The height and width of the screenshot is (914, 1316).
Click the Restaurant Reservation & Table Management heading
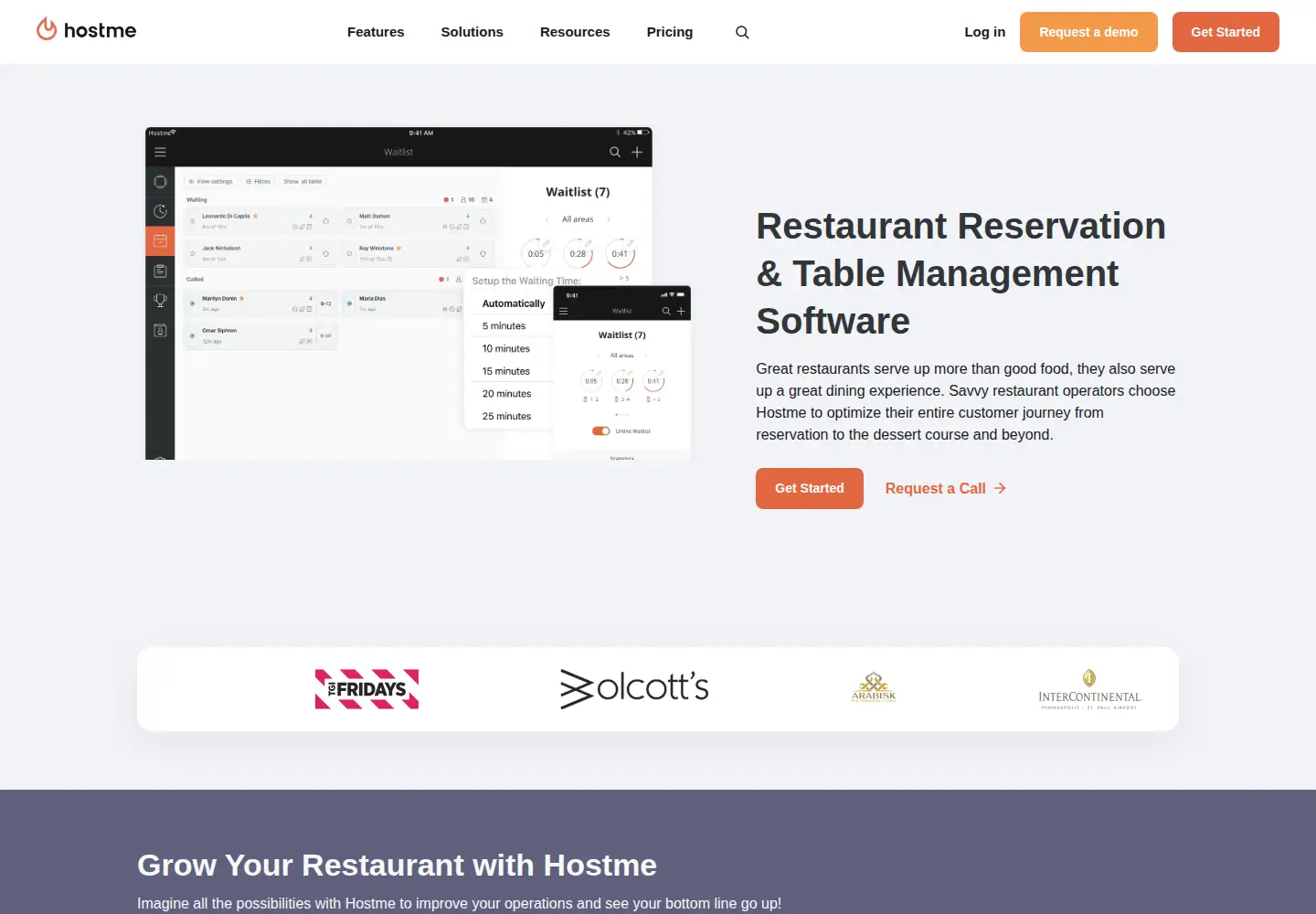(960, 273)
